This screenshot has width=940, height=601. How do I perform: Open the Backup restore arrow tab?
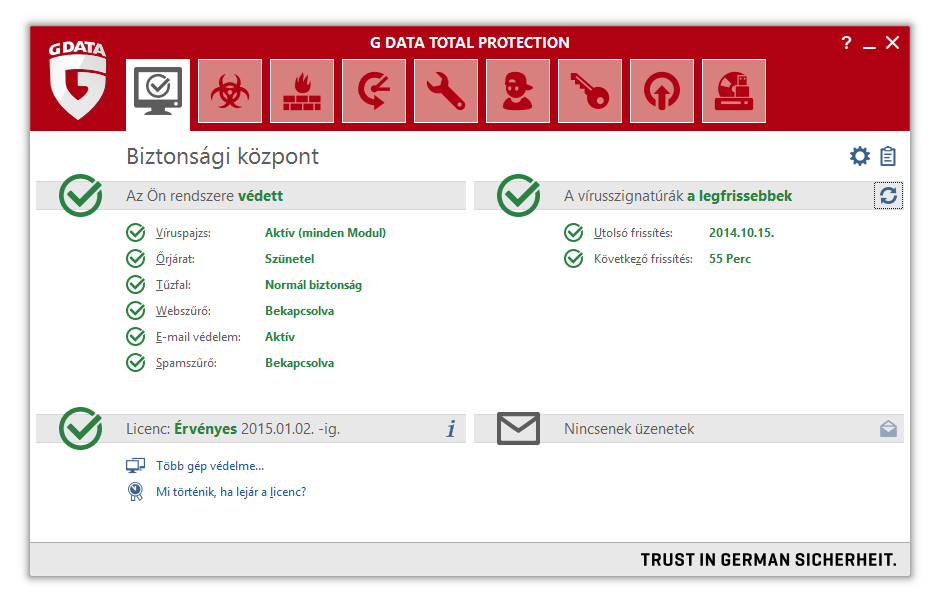pyautogui.click(x=374, y=91)
